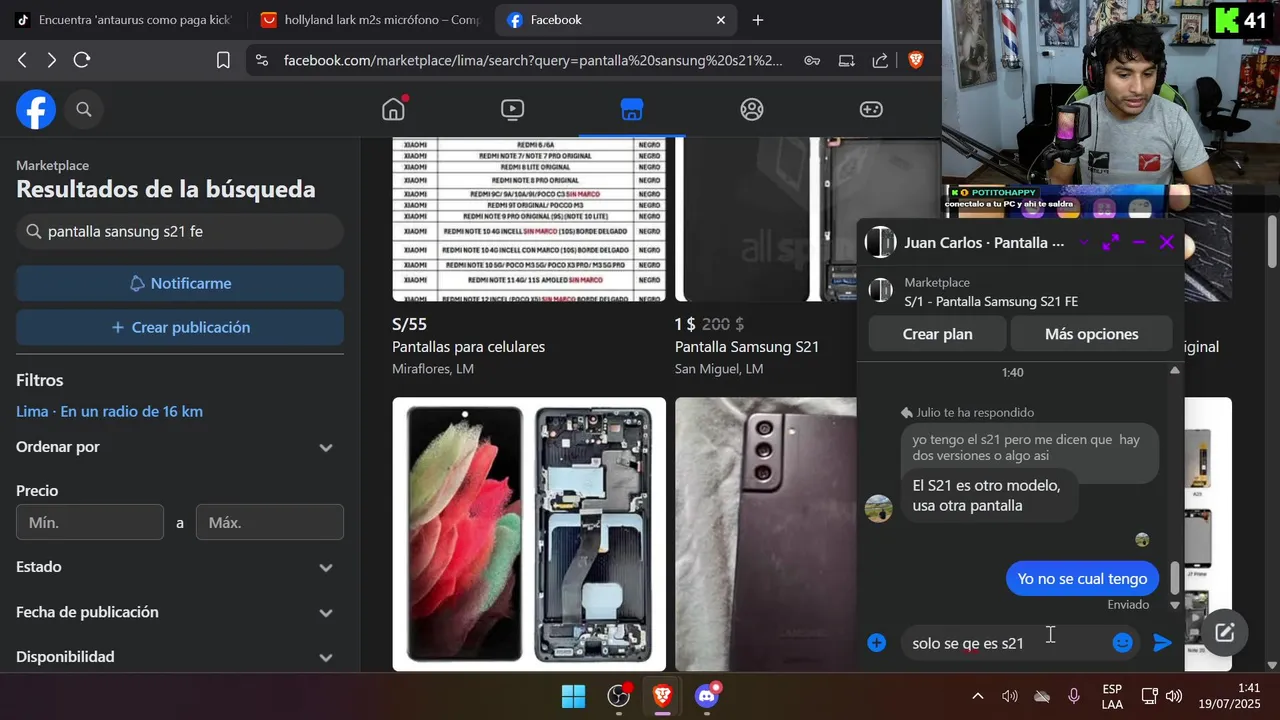
Task: Open dark phone back camera listing photo
Action: (x=765, y=534)
